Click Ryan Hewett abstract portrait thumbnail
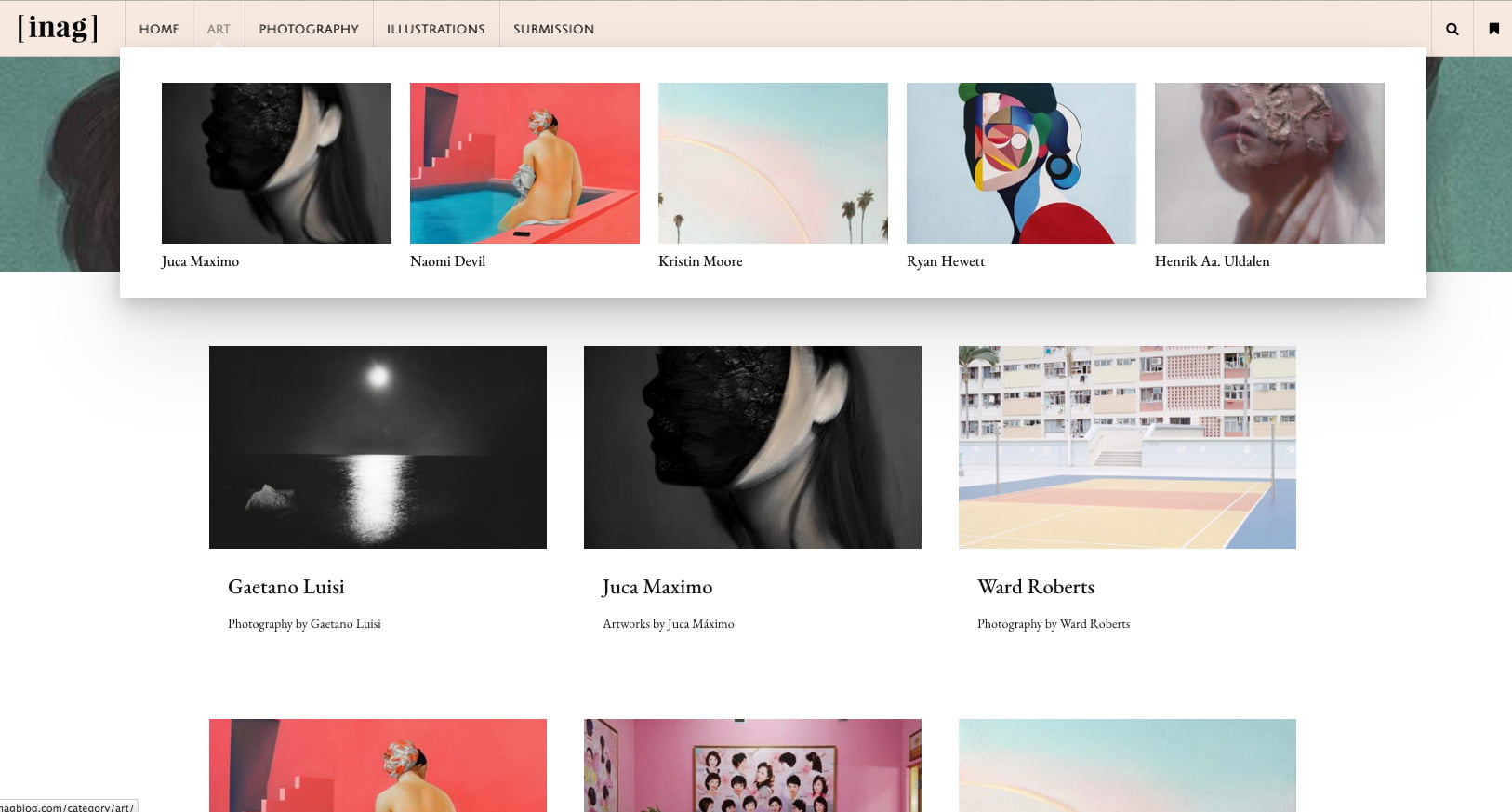1512x812 pixels. pos(1021,163)
